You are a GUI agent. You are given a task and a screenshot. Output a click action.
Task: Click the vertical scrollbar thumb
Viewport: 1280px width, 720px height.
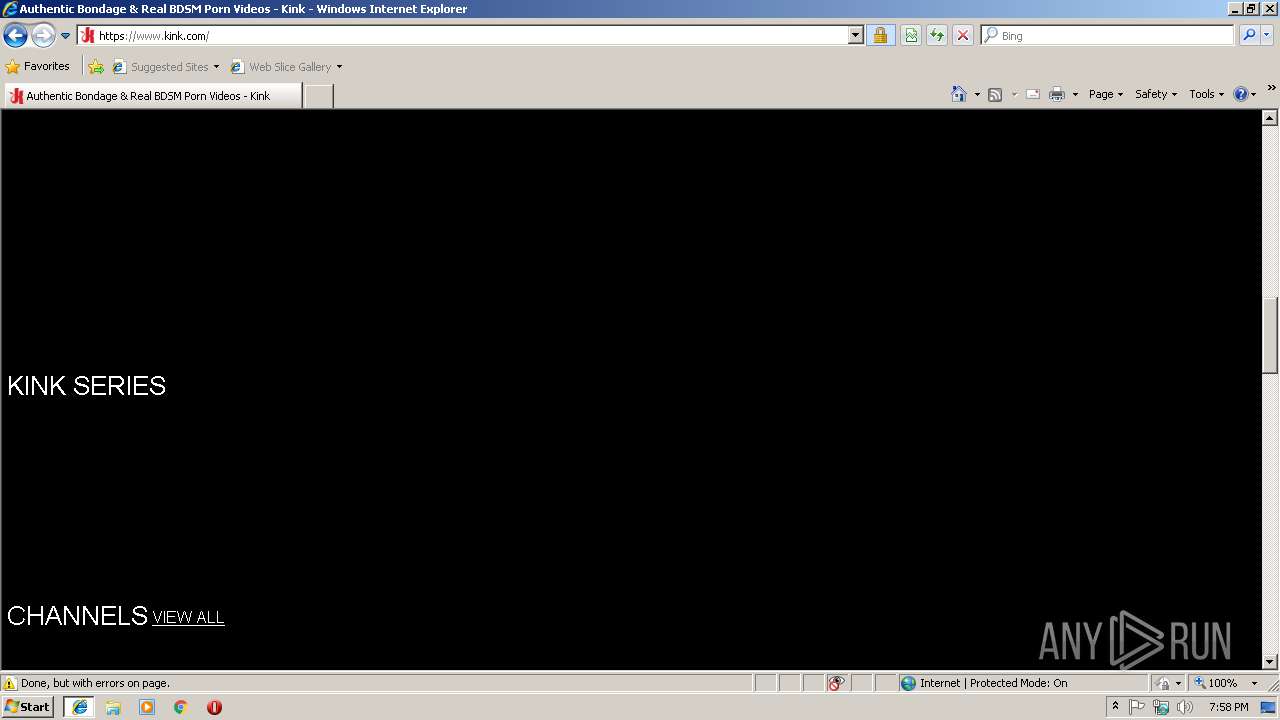(x=1270, y=335)
